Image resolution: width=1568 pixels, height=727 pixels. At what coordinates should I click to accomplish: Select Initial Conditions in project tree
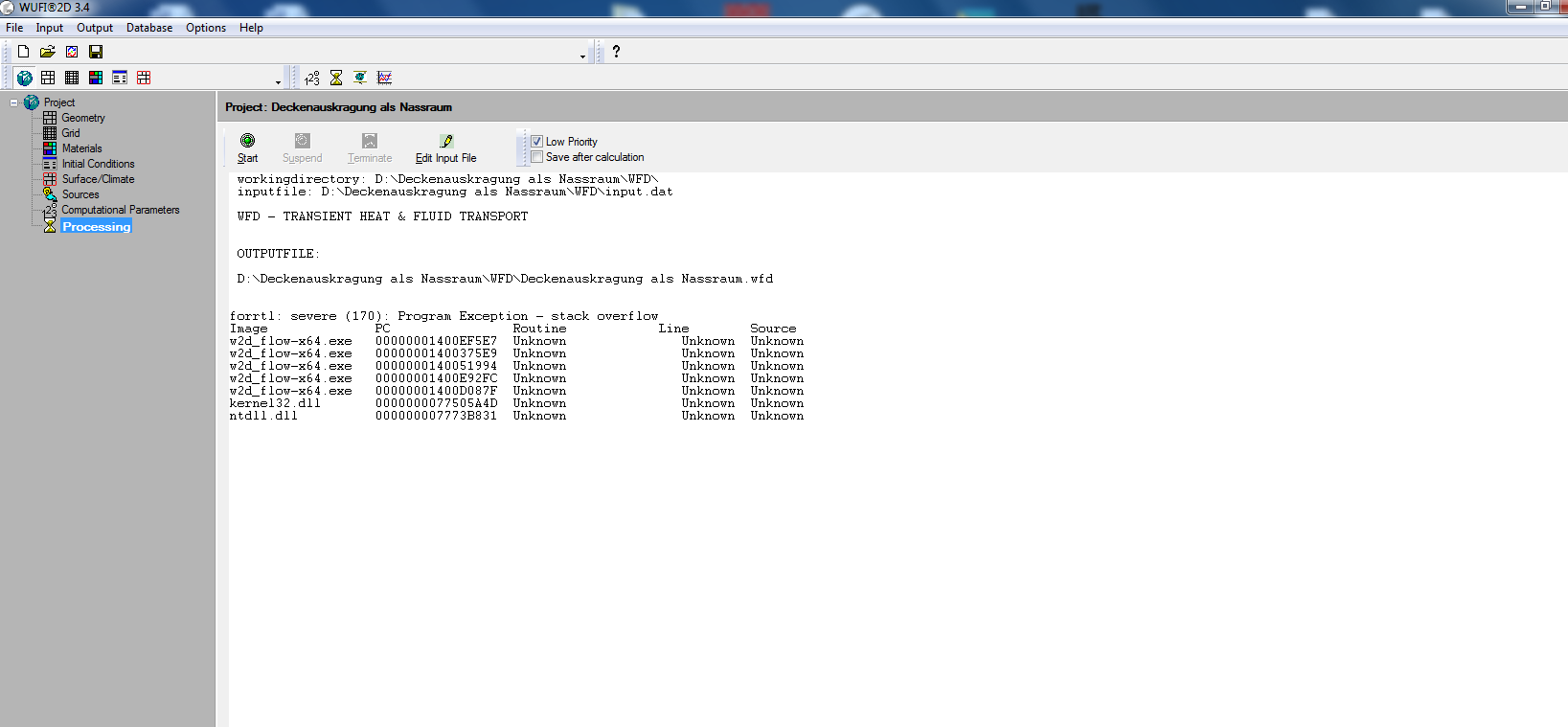pos(98,164)
